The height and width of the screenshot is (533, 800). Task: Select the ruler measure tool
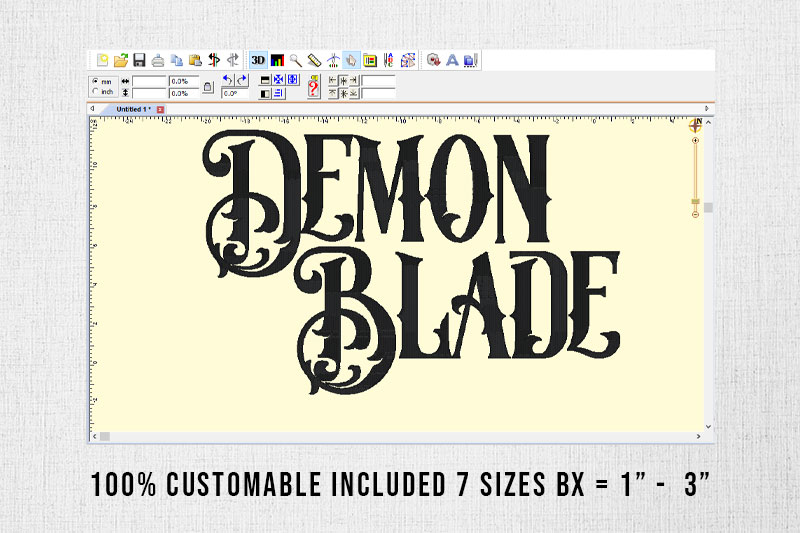[314, 60]
